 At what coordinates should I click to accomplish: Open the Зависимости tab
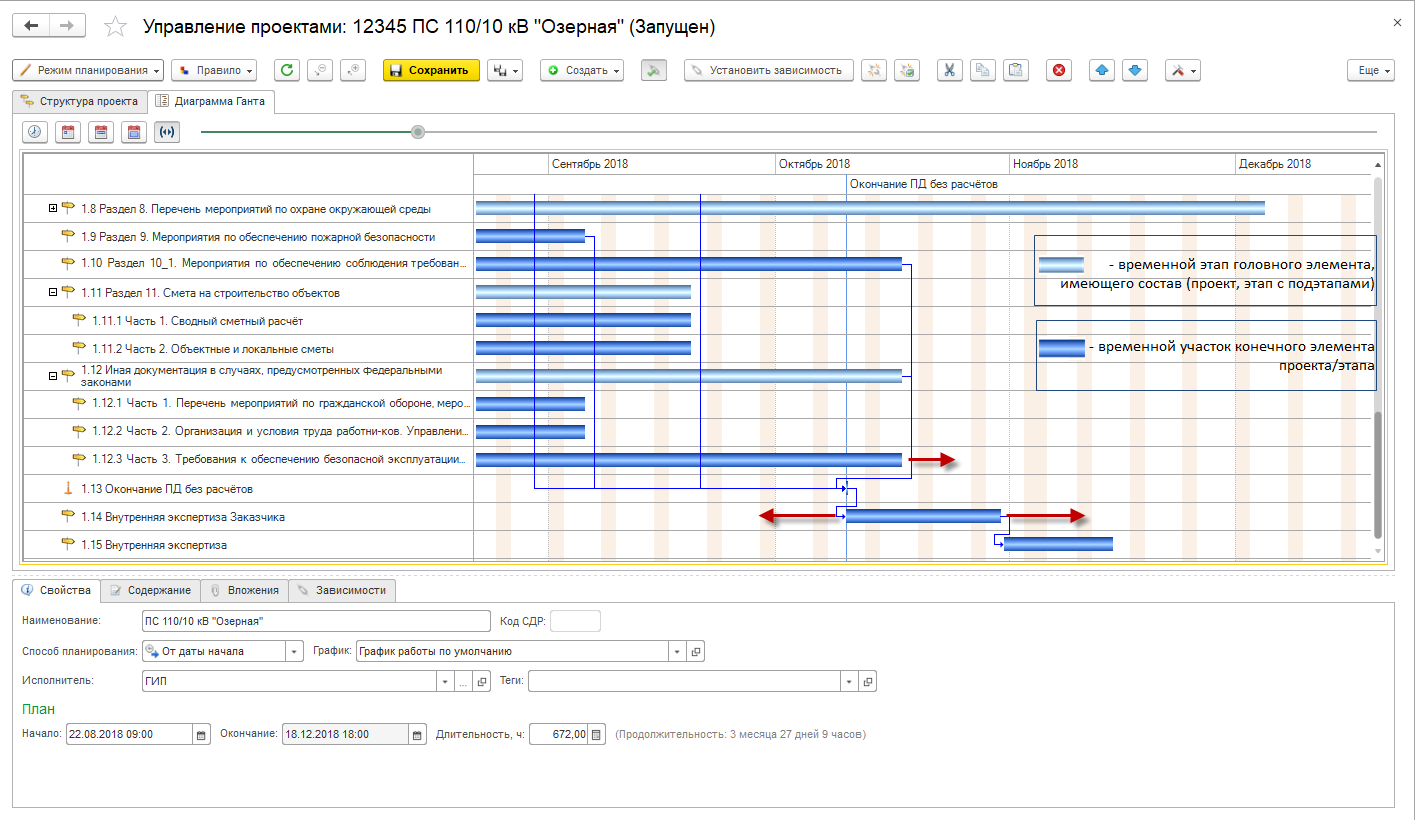pyautogui.click(x=342, y=590)
